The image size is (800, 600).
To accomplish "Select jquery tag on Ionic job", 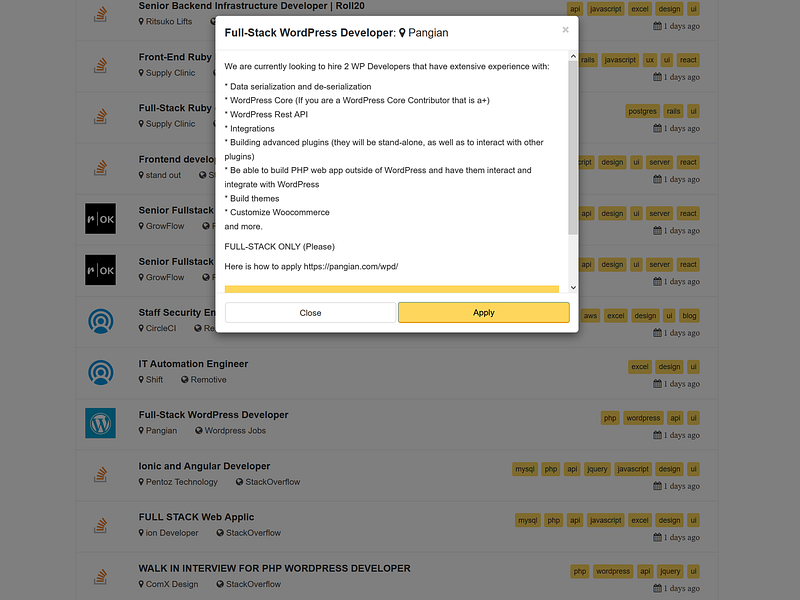I will point(597,469).
